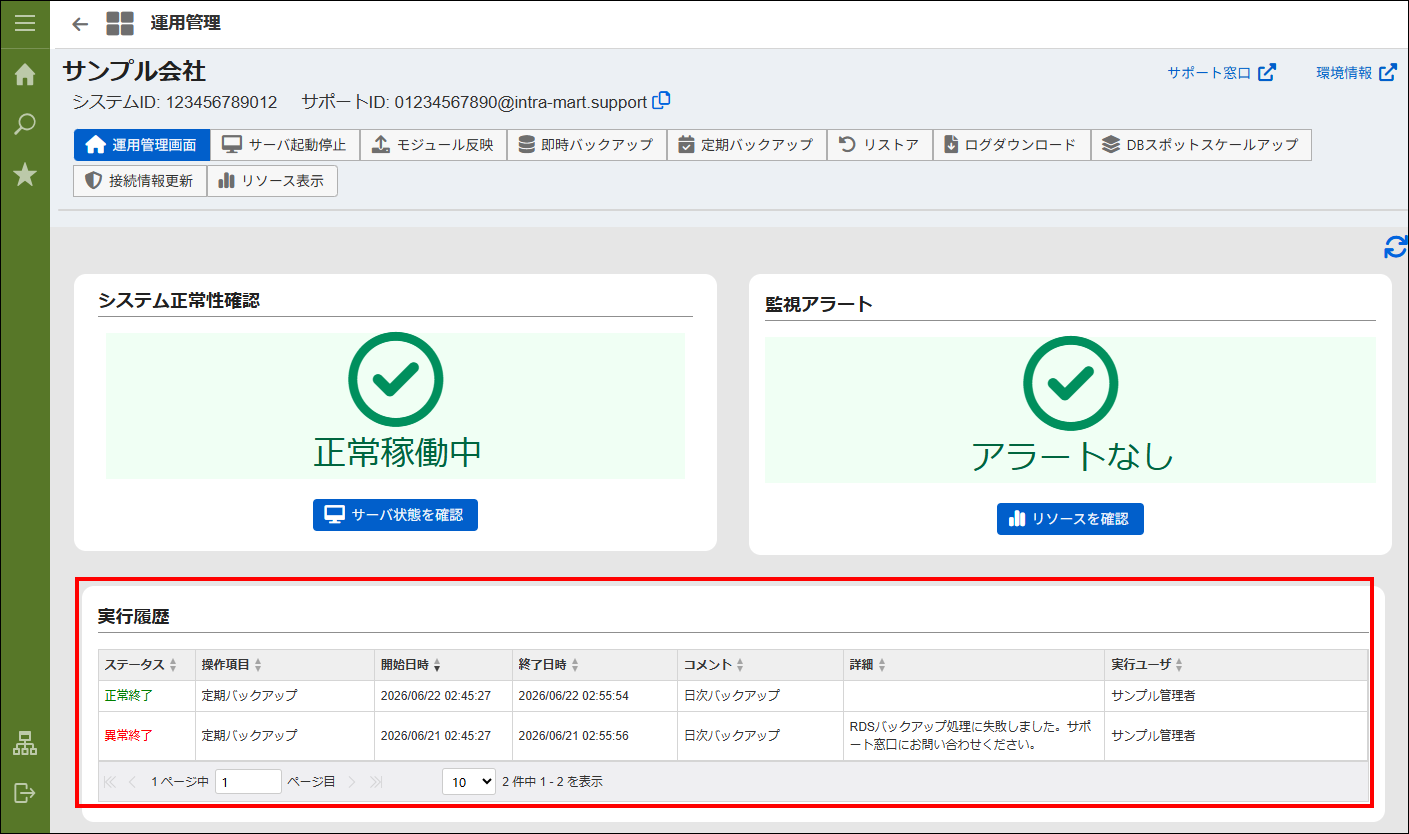Open the 10 rows-per-page dropdown

pyautogui.click(x=469, y=782)
